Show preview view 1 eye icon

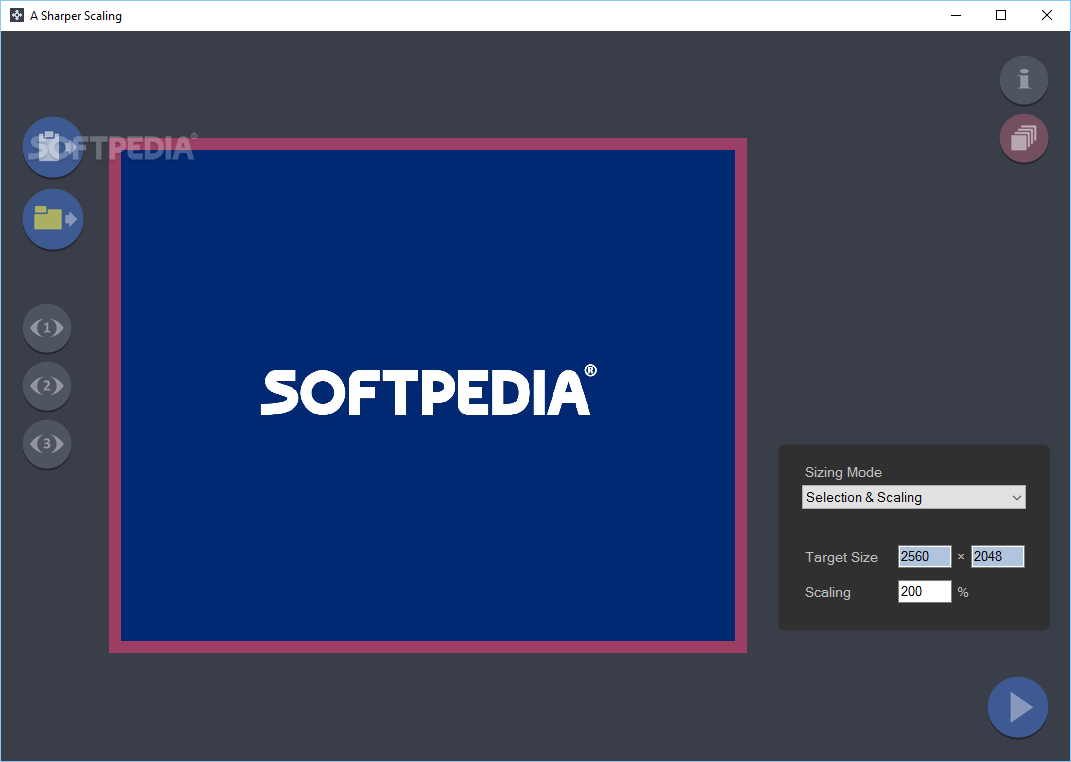click(x=47, y=328)
